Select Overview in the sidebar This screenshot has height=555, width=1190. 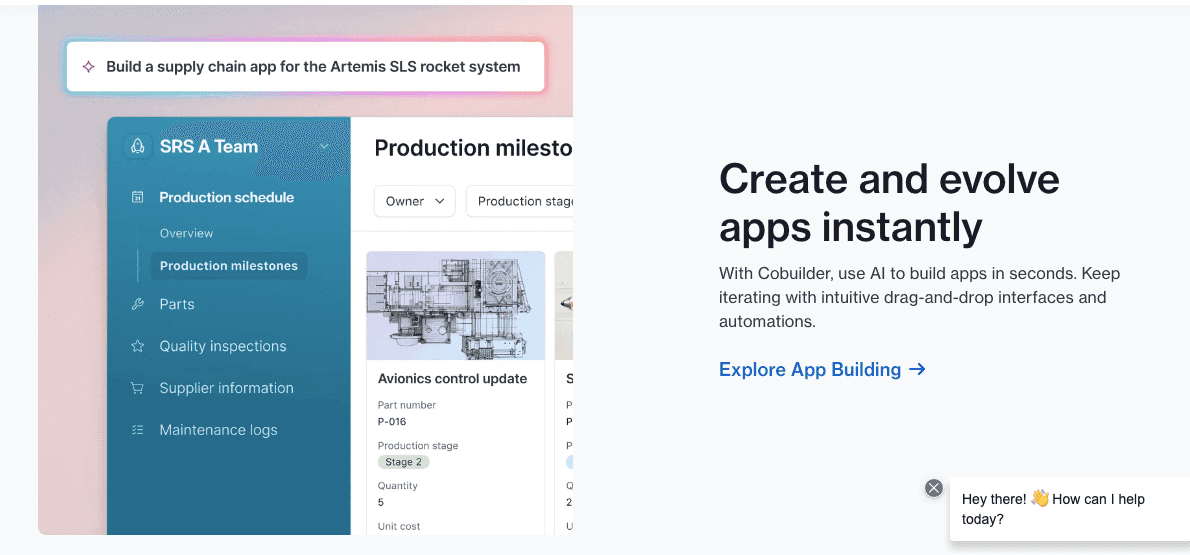(x=186, y=233)
